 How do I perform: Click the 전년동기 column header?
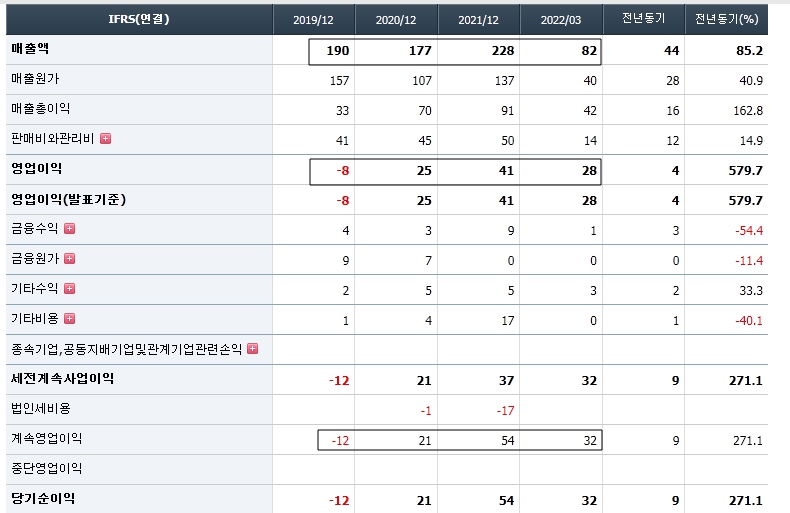643,19
